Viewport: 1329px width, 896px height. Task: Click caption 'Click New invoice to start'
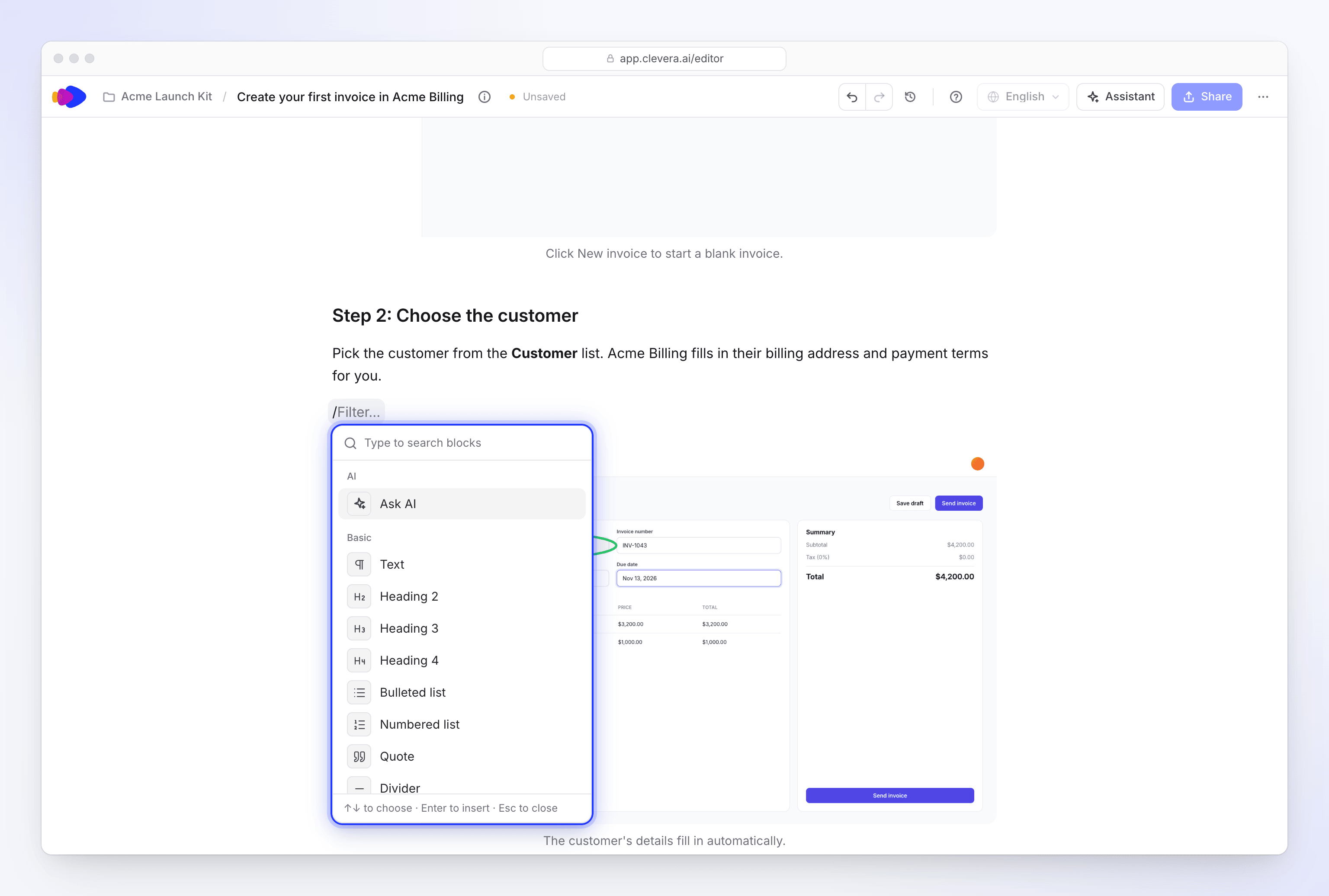(664, 254)
